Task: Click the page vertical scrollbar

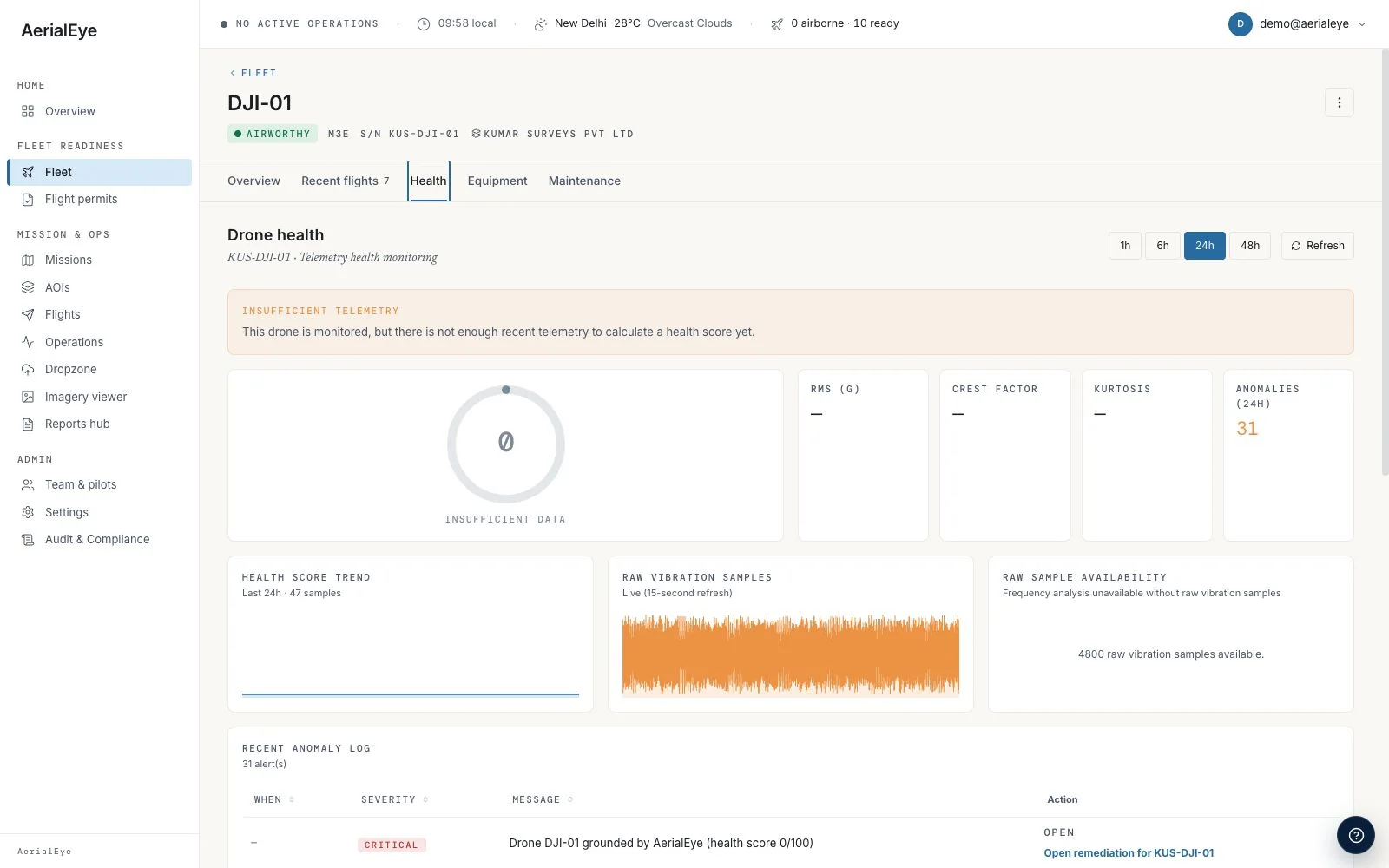Action: click(x=1385, y=260)
